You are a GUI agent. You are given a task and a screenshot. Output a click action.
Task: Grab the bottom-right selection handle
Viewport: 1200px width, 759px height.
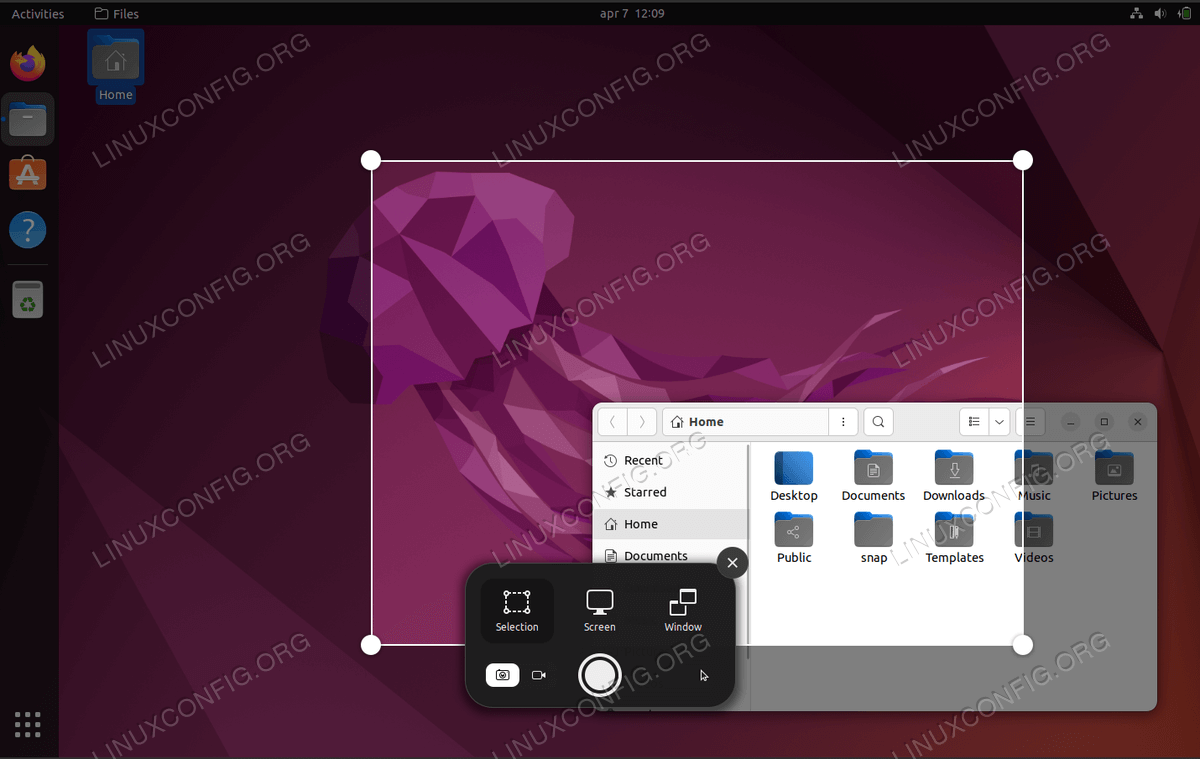click(x=1023, y=645)
